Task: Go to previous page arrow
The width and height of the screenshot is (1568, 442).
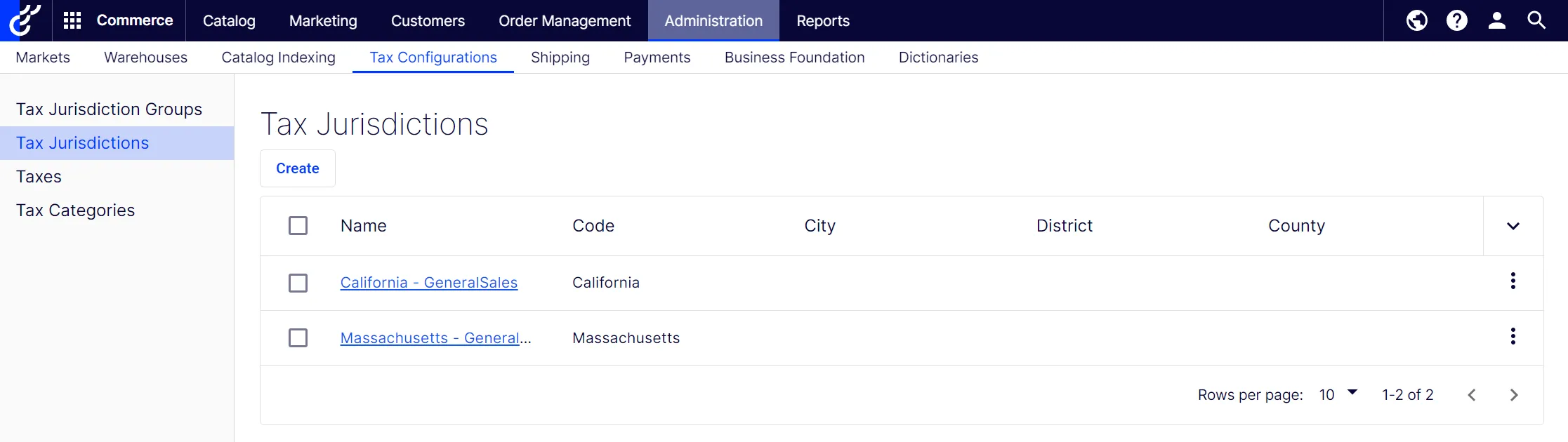Action: click(x=1472, y=395)
